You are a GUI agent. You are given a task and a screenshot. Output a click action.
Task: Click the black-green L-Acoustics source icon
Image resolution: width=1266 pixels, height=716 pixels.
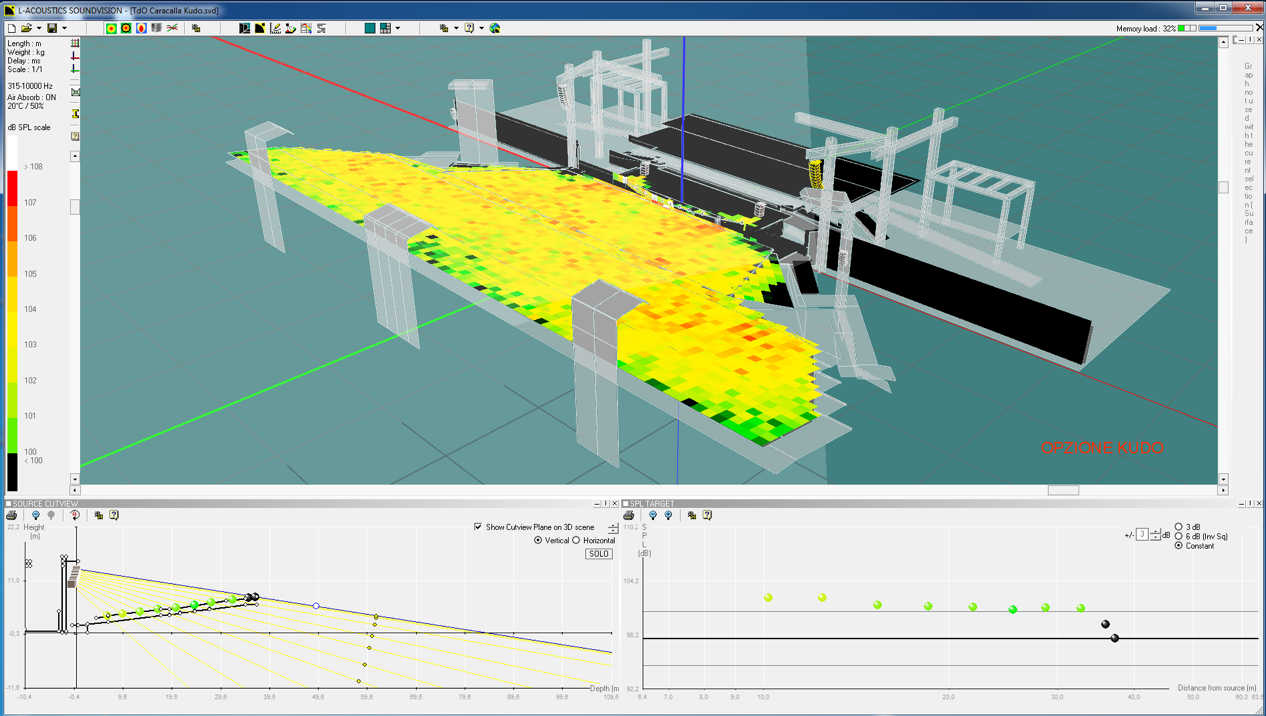tap(245, 28)
